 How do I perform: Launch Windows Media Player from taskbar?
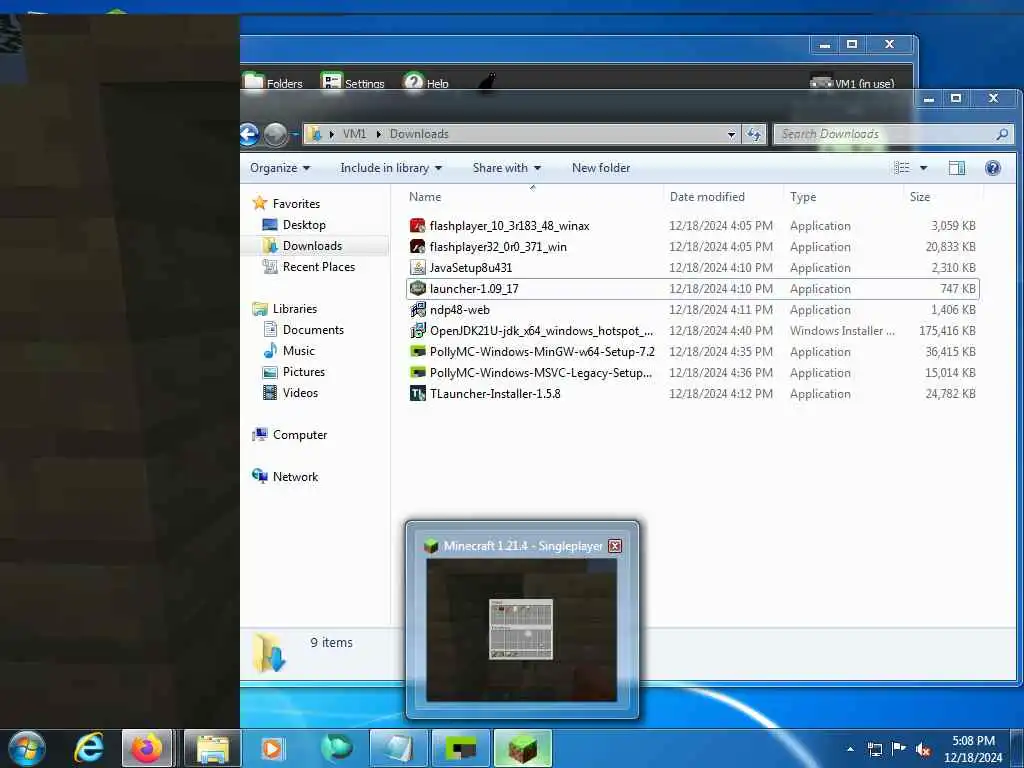point(272,748)
